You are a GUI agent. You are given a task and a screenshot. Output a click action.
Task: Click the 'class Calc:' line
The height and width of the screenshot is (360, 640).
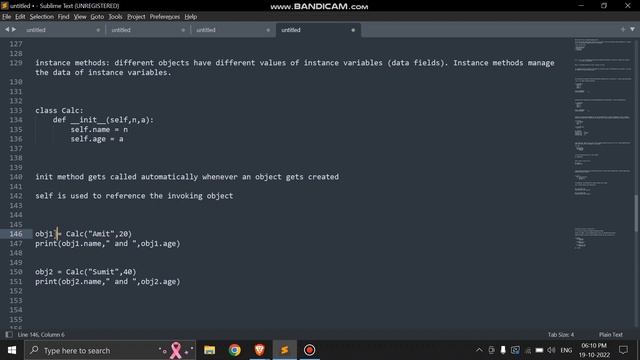(x=59, y=110)
